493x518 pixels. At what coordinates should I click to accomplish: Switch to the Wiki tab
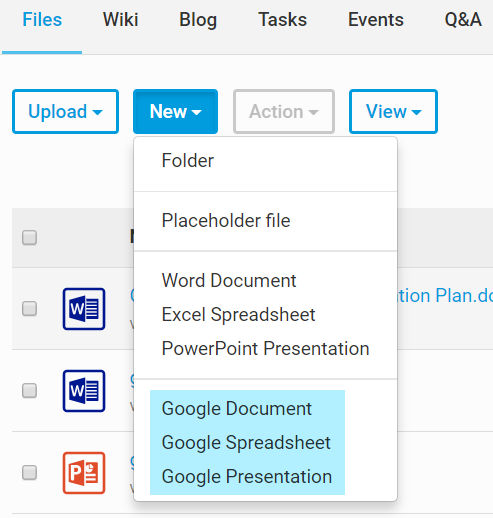[x=120, y=19]
